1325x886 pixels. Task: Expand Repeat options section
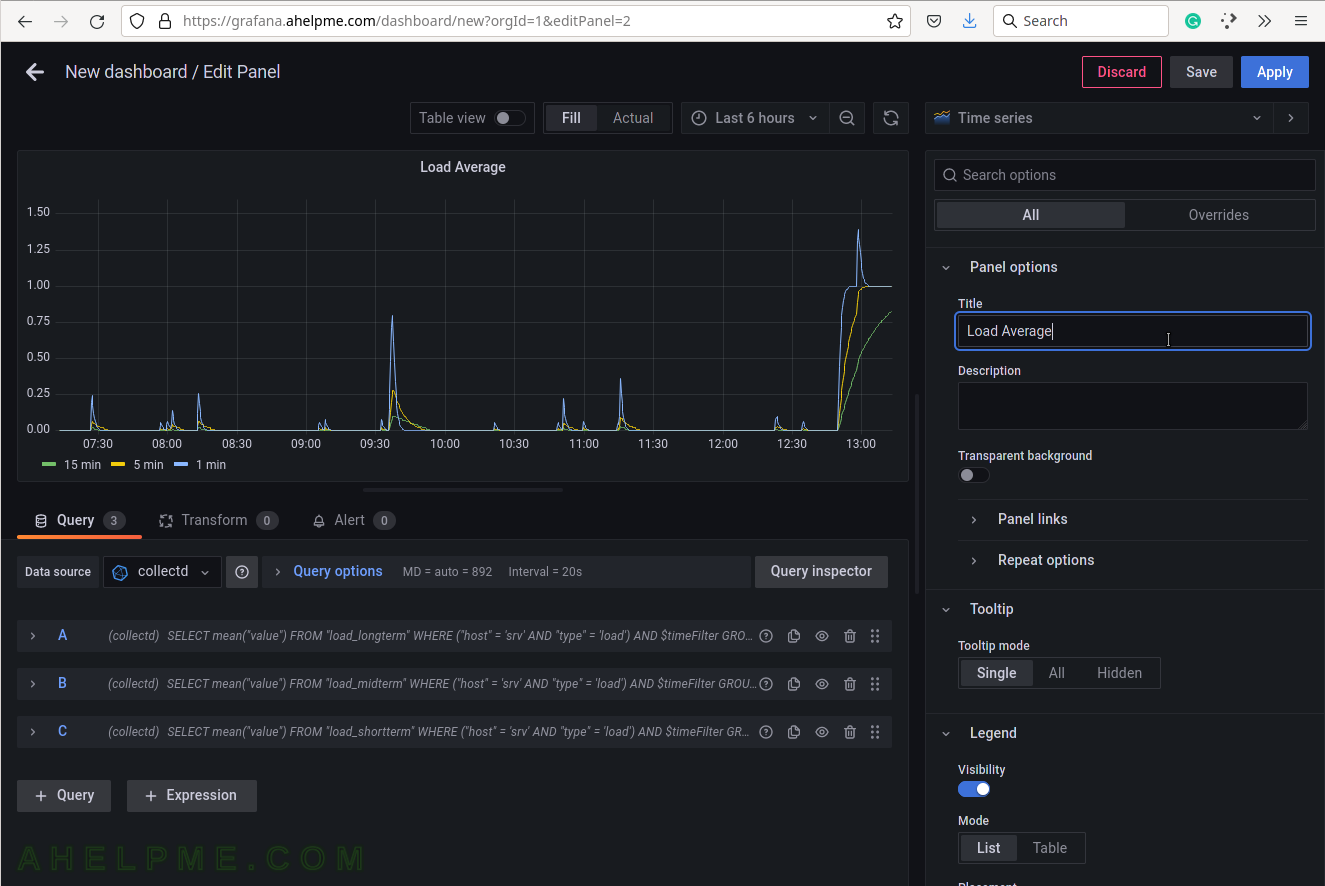[1046, 560]
